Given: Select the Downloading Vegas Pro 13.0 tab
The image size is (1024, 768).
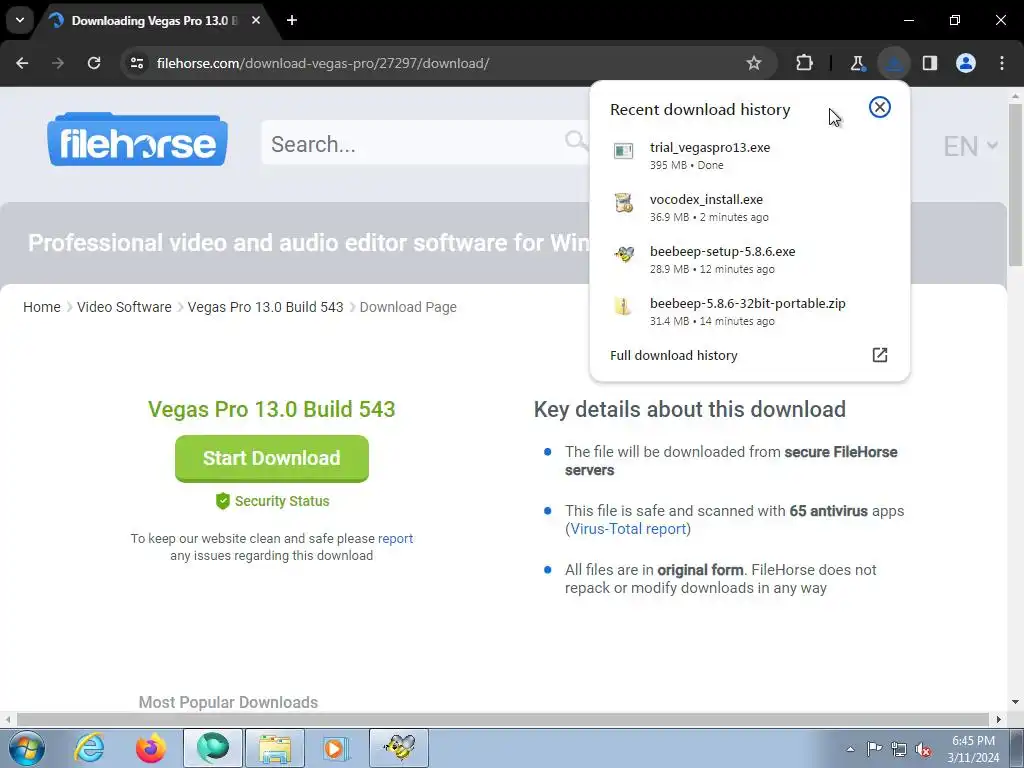Looking at the screenshot, I should coord(153,21).
